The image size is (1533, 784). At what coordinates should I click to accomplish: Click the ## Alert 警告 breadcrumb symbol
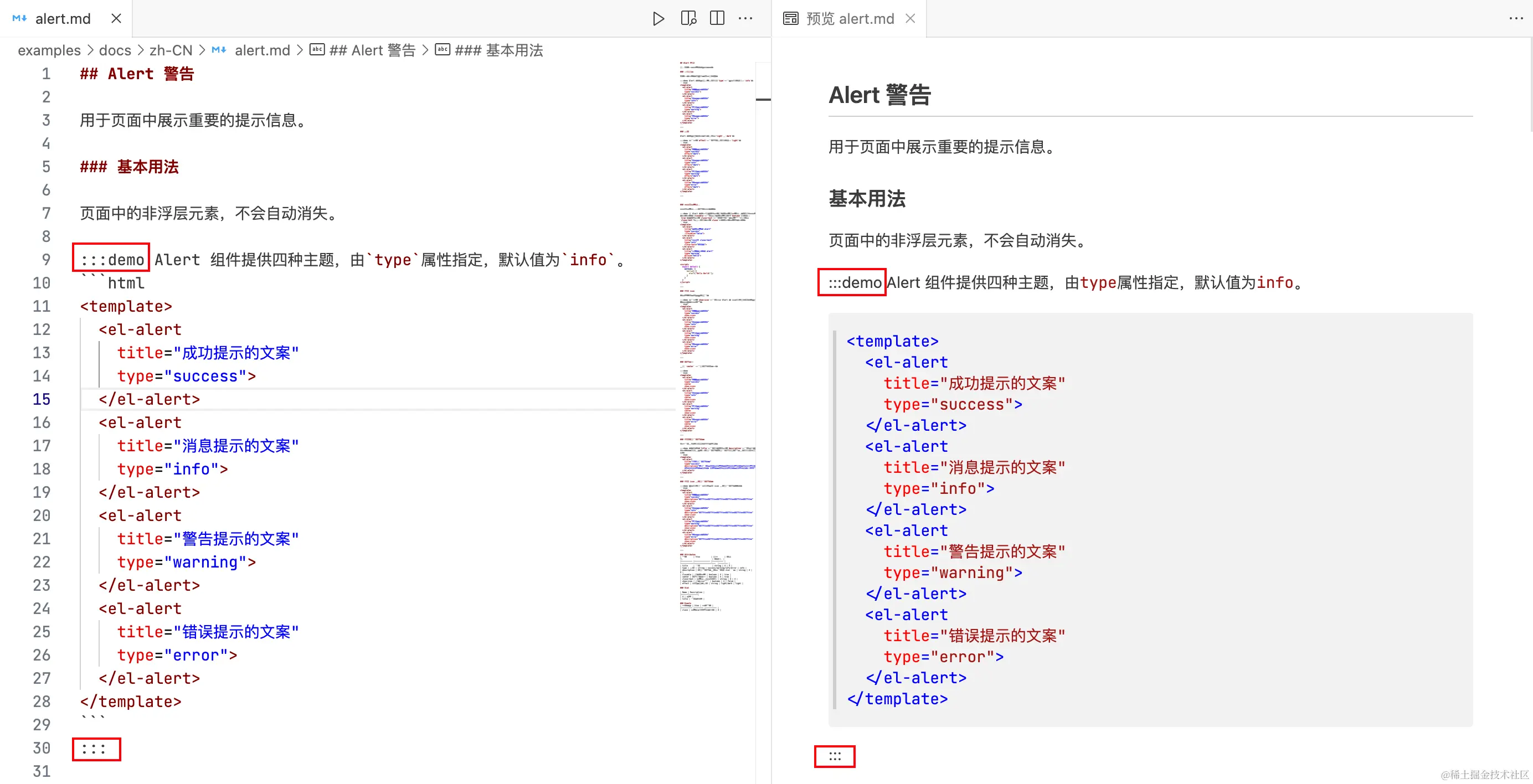coord(372,50)
